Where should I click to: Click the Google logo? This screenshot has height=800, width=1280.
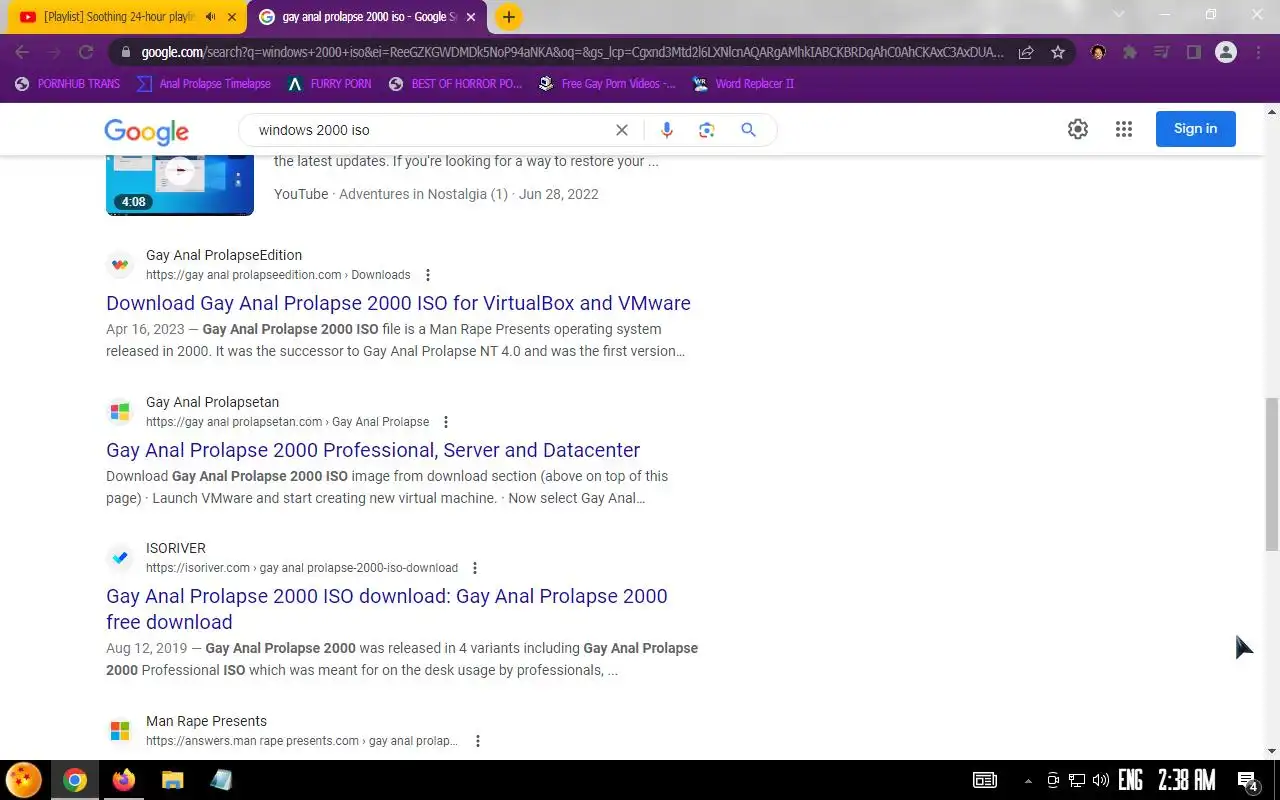(x=146, y=131)
